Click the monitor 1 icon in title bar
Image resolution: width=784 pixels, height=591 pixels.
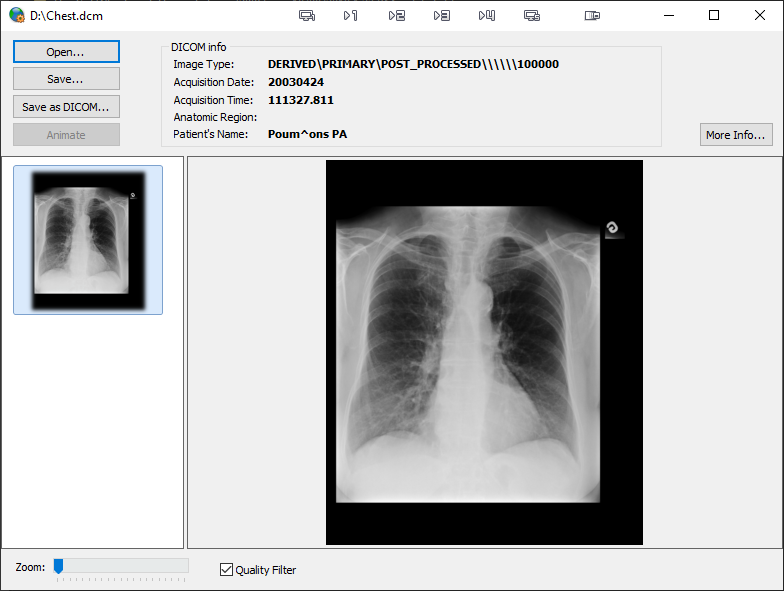coord(307,16)
